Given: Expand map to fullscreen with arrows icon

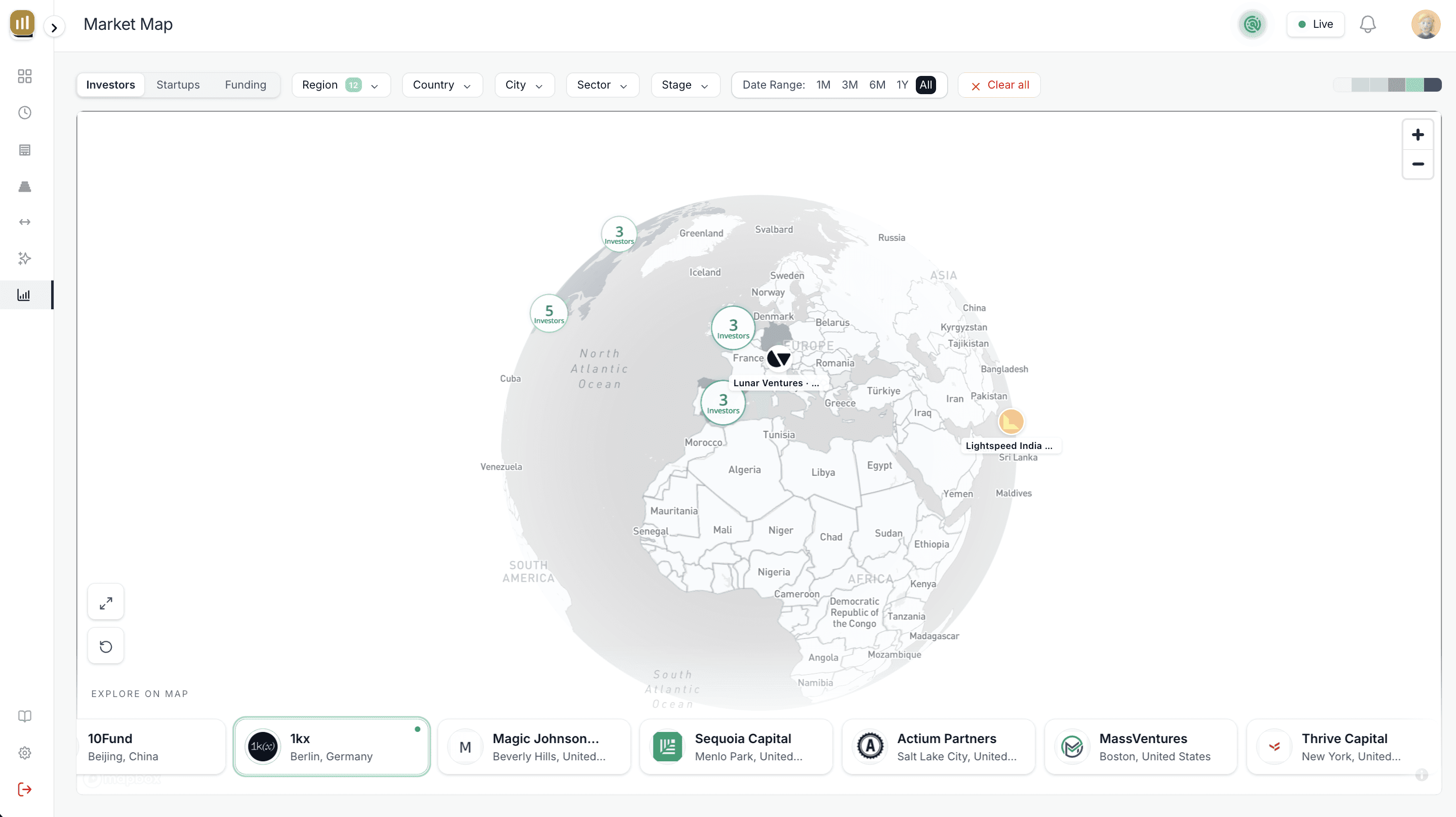Looking at the screenshot, I should tap(106, 603).
